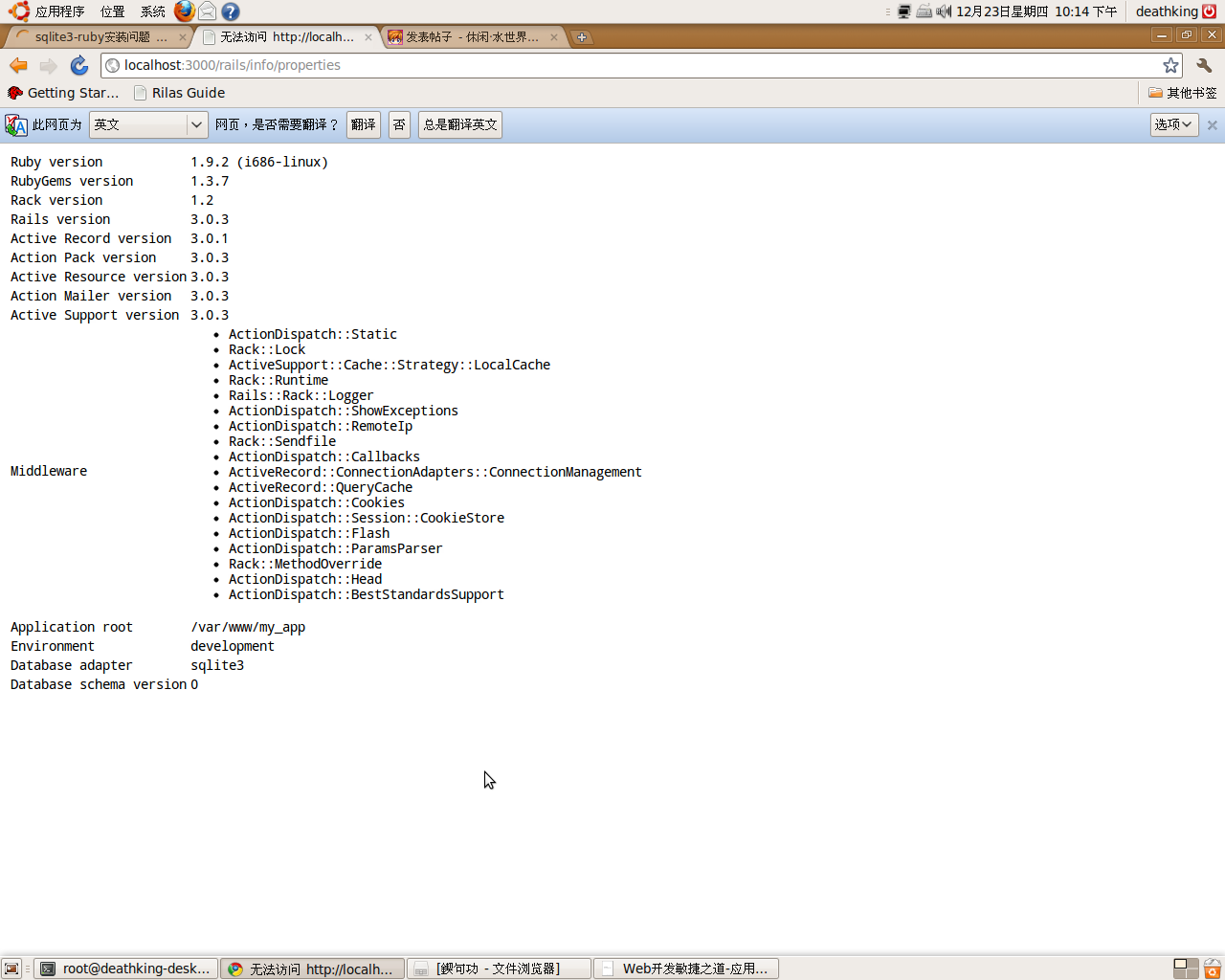Viewport: 1225px width, 980px height.
Task: Close the sqlite3-ruby tab
Action: 183,37
